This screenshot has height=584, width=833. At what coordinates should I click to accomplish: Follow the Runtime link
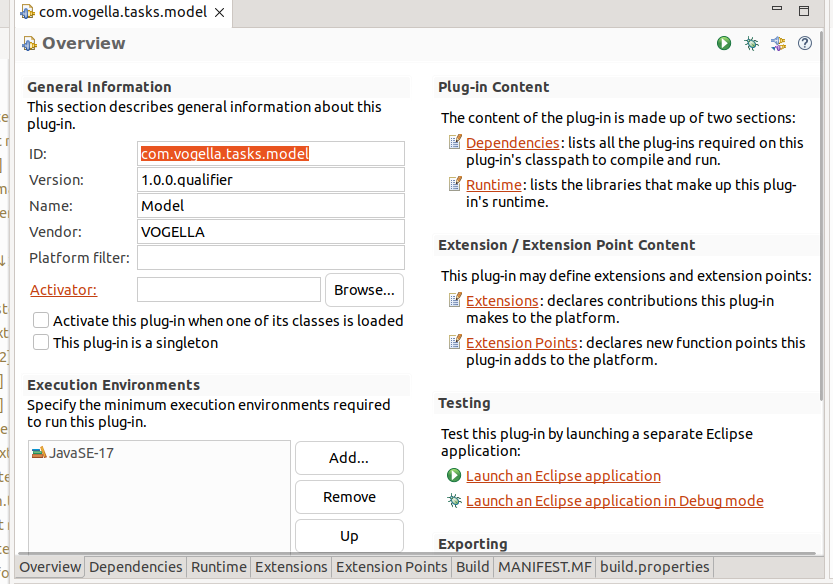494,185
